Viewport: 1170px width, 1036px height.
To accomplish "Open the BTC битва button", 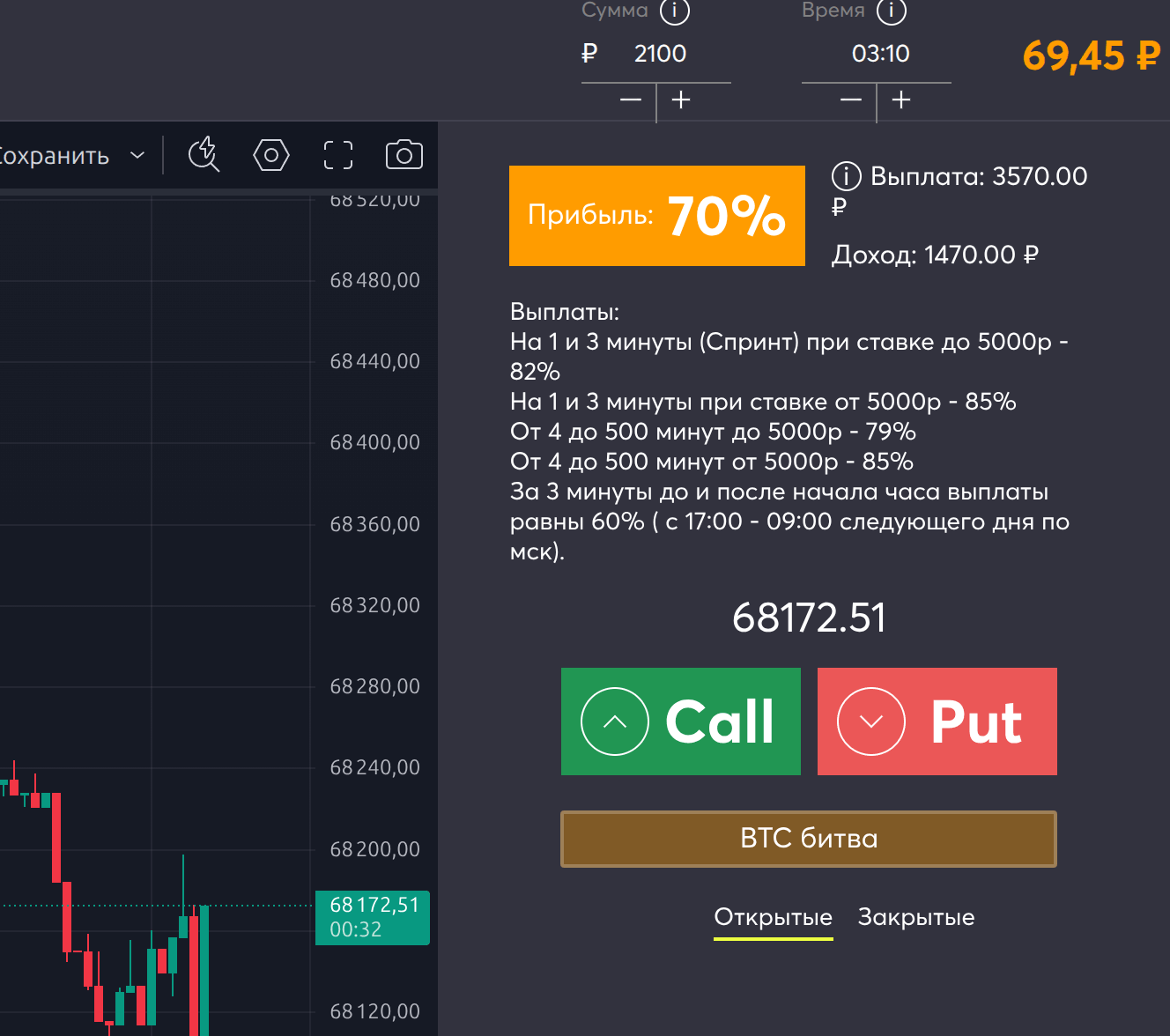I will click(x=808, y=839).
